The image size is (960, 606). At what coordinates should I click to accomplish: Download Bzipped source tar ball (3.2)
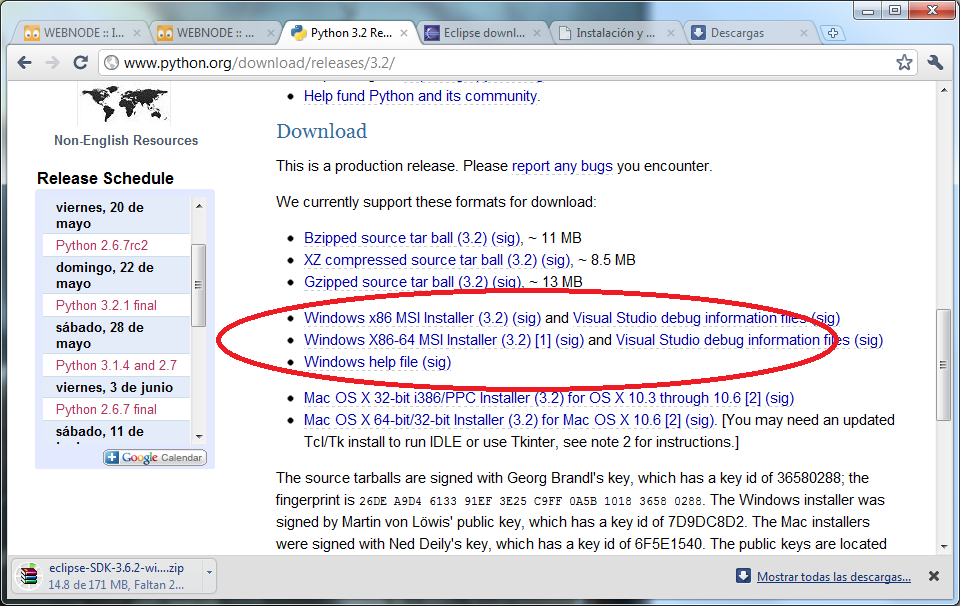(396, 238)
